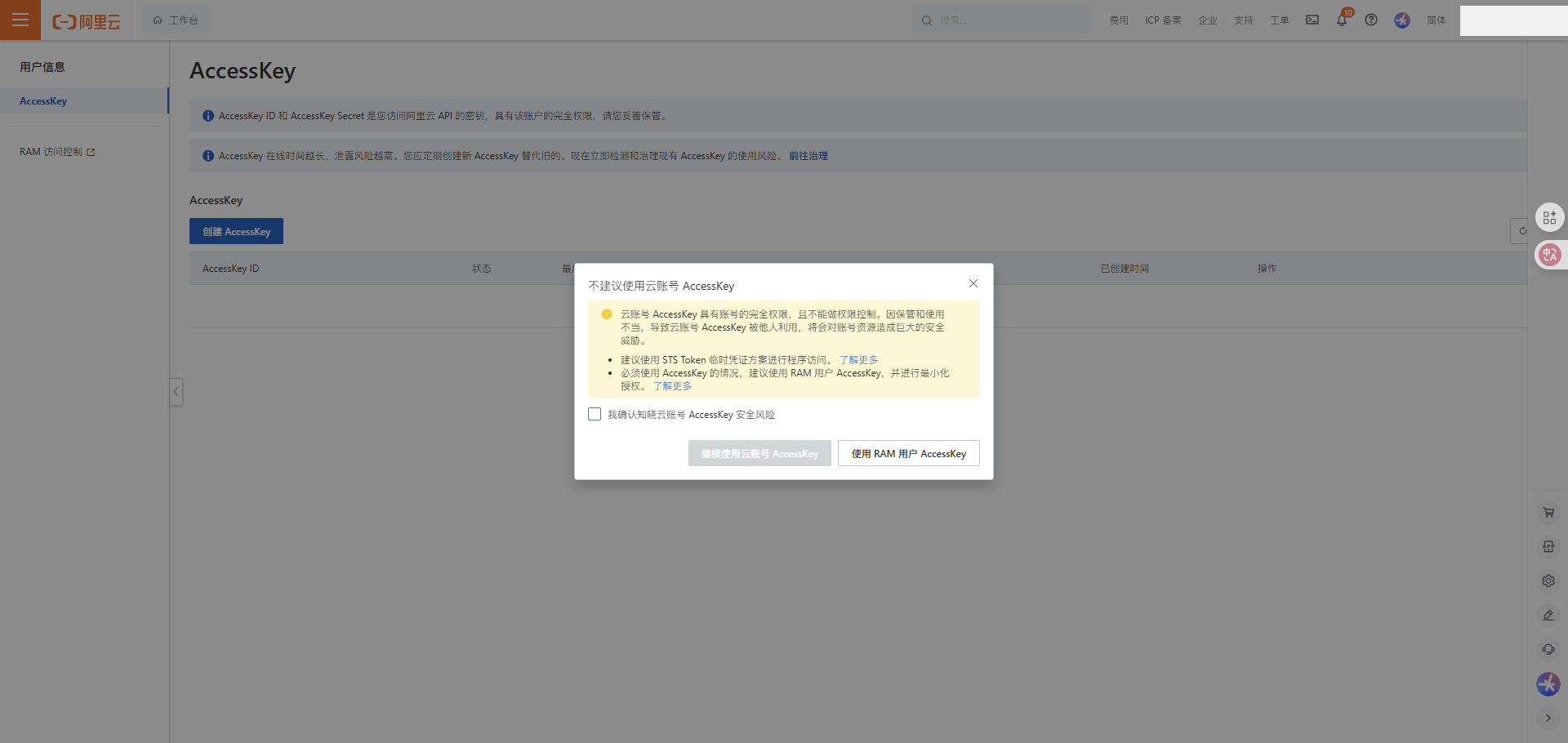Image resolution: width=1568 pixels, height=743 pixels.
Task: Open settings gear in right sidebar
Action: coord(1548,581)
